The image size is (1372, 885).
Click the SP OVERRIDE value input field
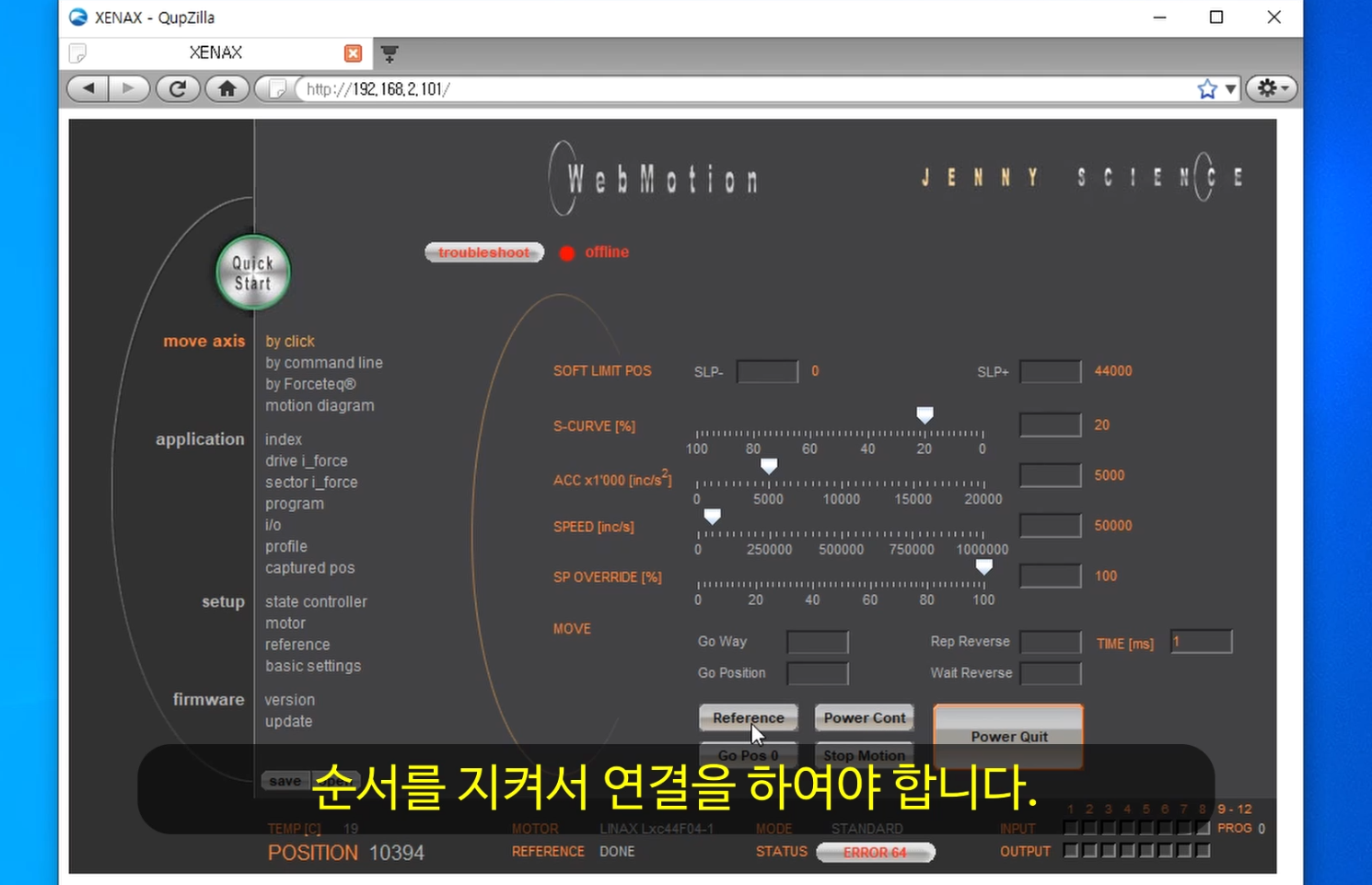[1051, 576]
